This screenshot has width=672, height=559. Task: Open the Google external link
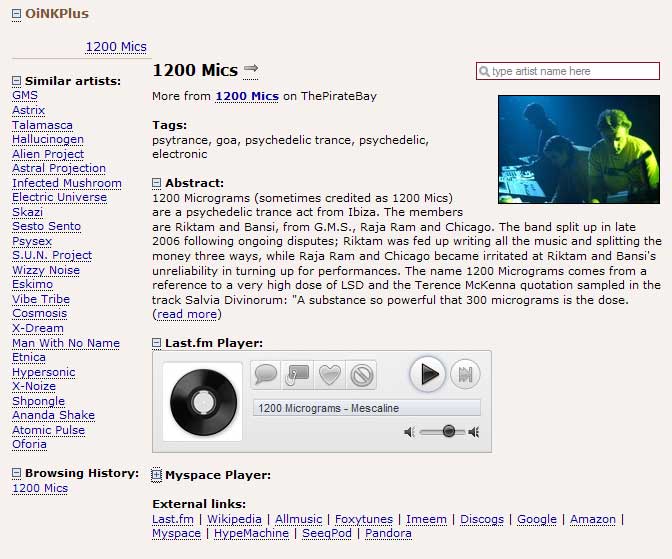click(x=537, y=519)
